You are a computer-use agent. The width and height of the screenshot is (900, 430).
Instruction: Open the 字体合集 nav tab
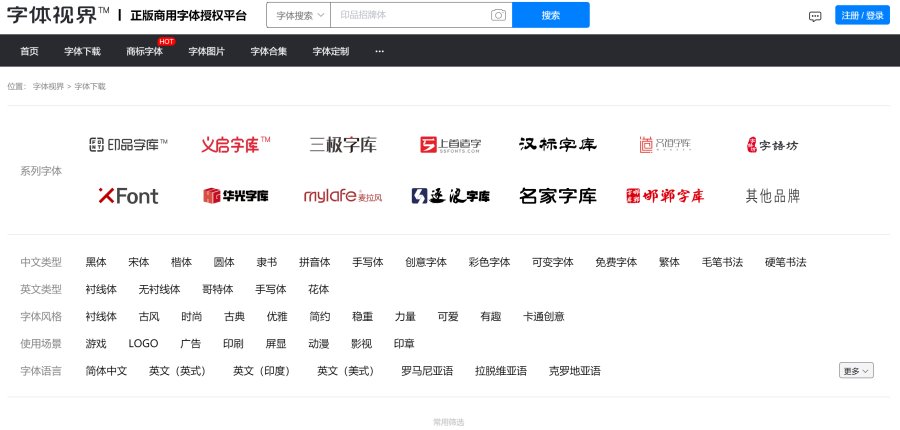coord(268,51)
